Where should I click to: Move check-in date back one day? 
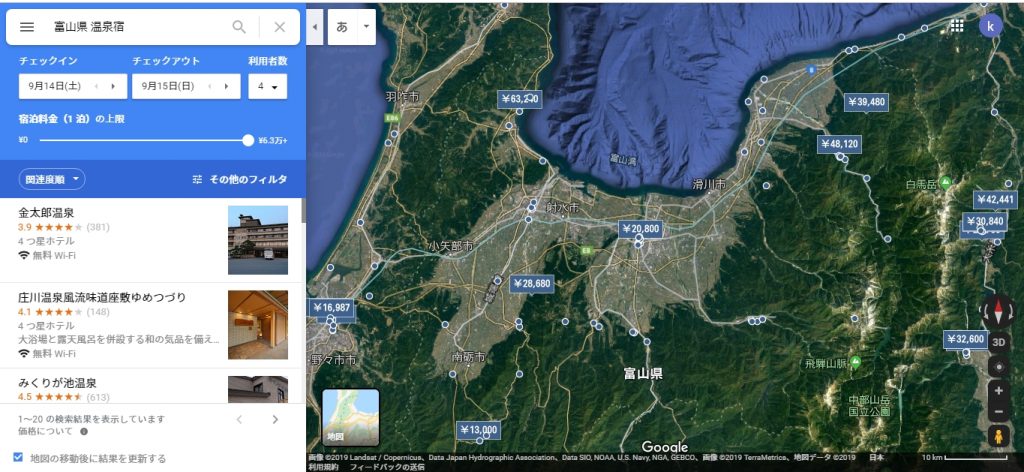click(x=97, y=86)
